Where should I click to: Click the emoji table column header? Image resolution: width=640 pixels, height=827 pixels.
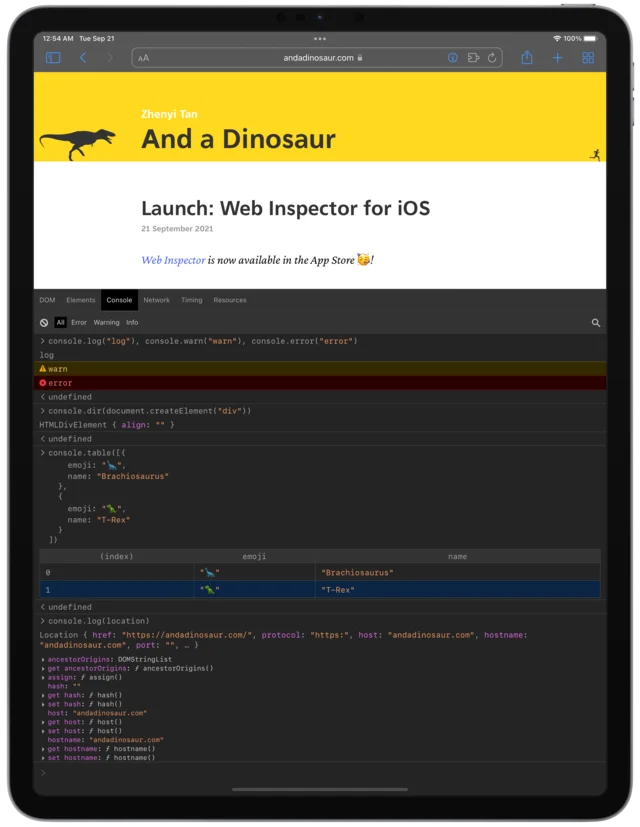coord(254,556)
